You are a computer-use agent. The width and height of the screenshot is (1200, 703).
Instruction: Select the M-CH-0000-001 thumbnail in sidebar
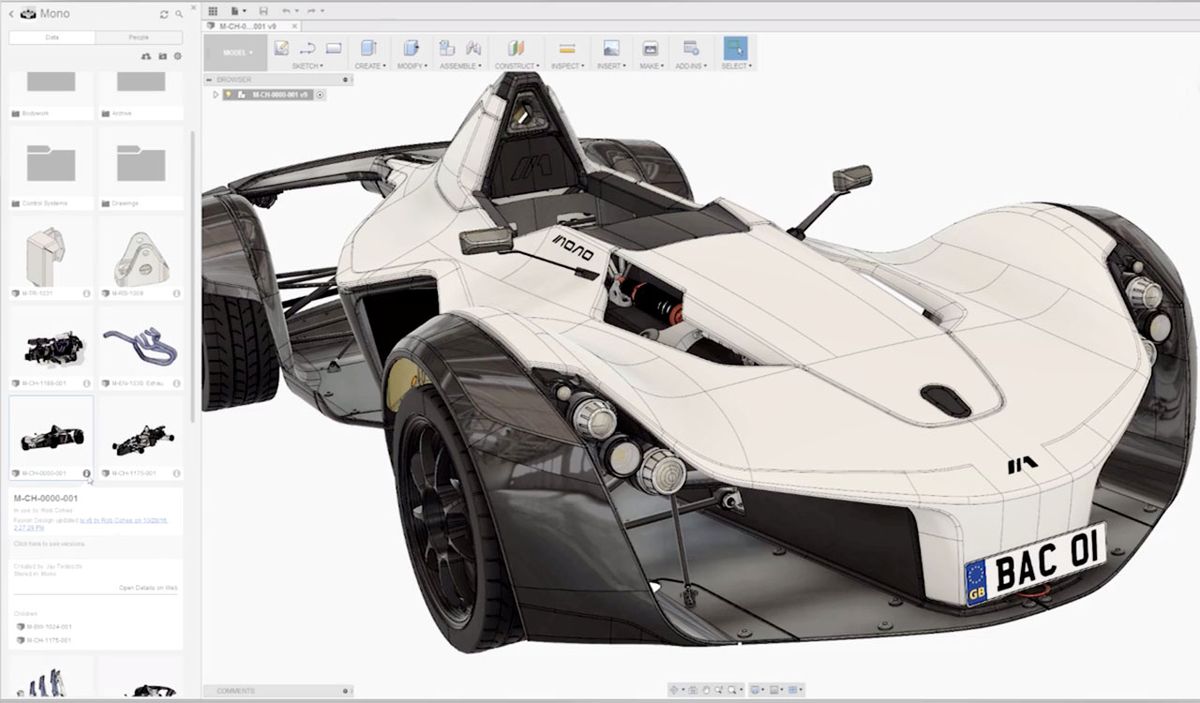50,437
